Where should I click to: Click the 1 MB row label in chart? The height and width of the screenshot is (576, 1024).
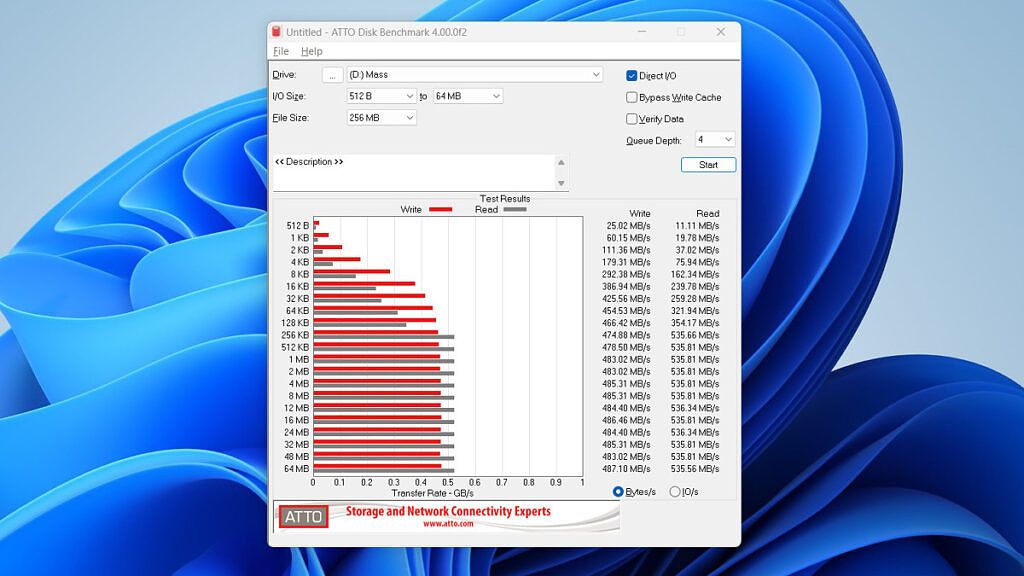click(298, 359)
